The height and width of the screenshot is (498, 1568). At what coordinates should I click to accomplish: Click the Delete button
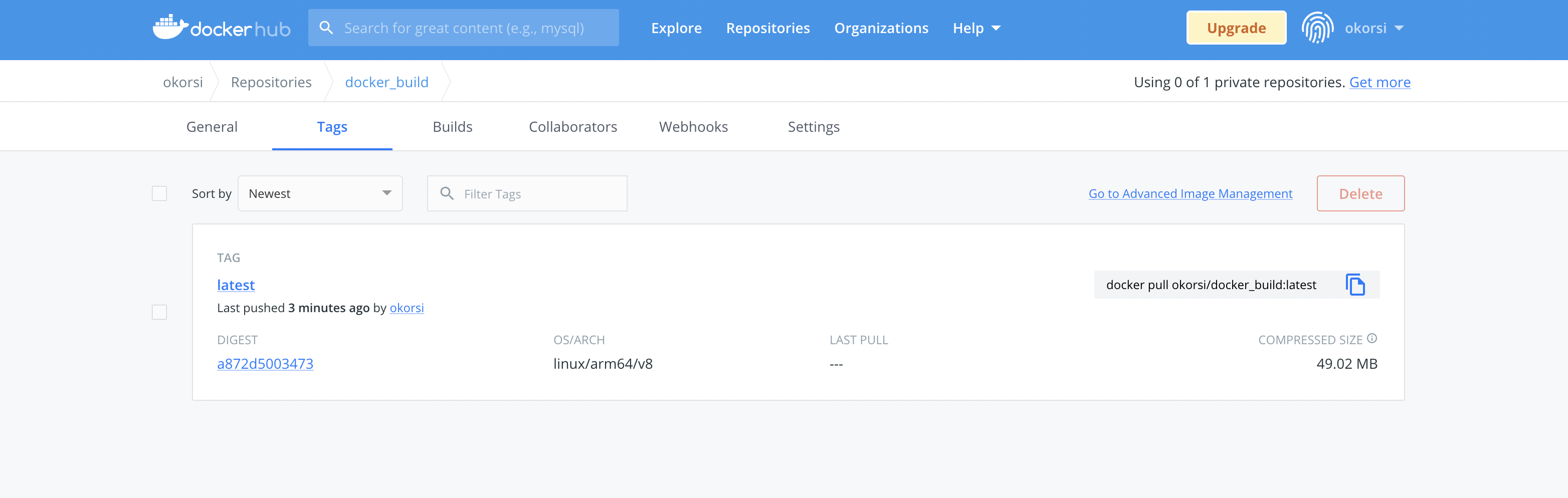(x=1360, y=193)
